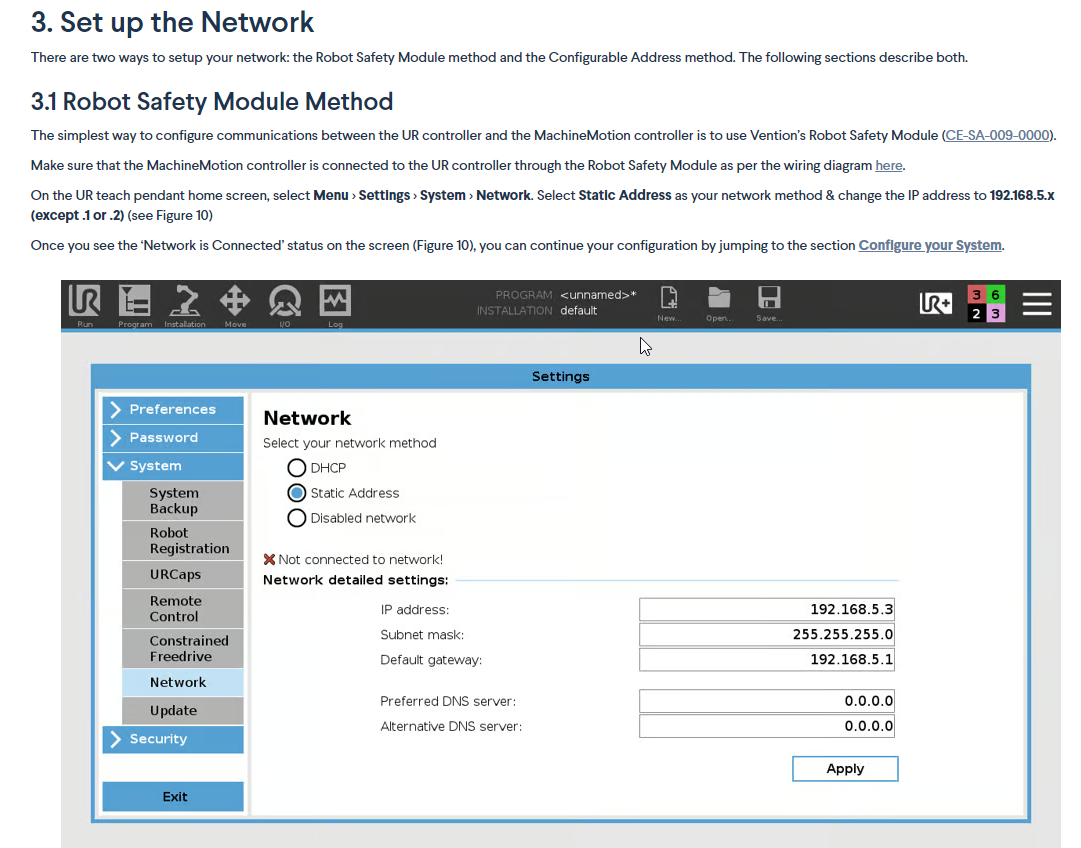The image size is (1081, 848).
Task: Click the Settings dialog title
Action: (560, 376)
